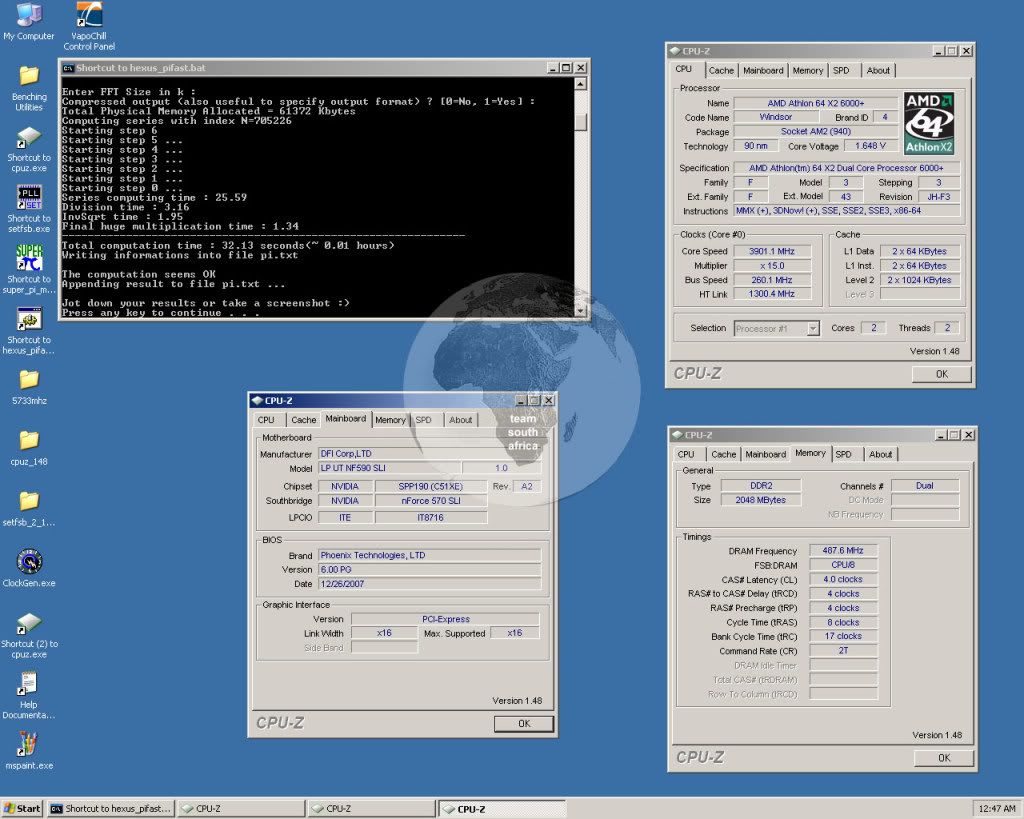Click the Start button
This screenshot has width=1024, height=819.
(22, 809)
